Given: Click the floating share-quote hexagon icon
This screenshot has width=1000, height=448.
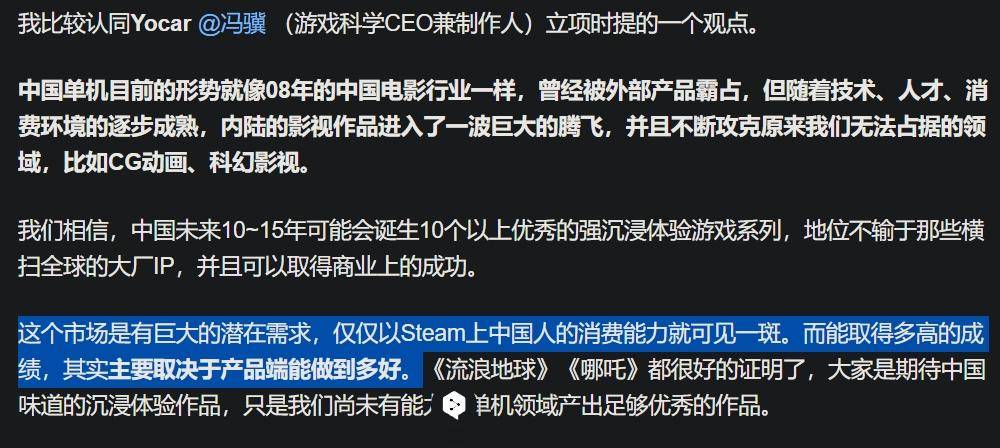Looking at the screenshot, I should (x=453, y=405).
